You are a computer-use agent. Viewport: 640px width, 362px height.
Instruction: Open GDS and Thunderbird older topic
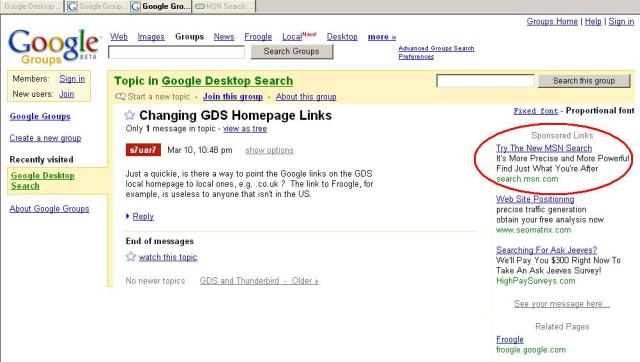point(259,281)
